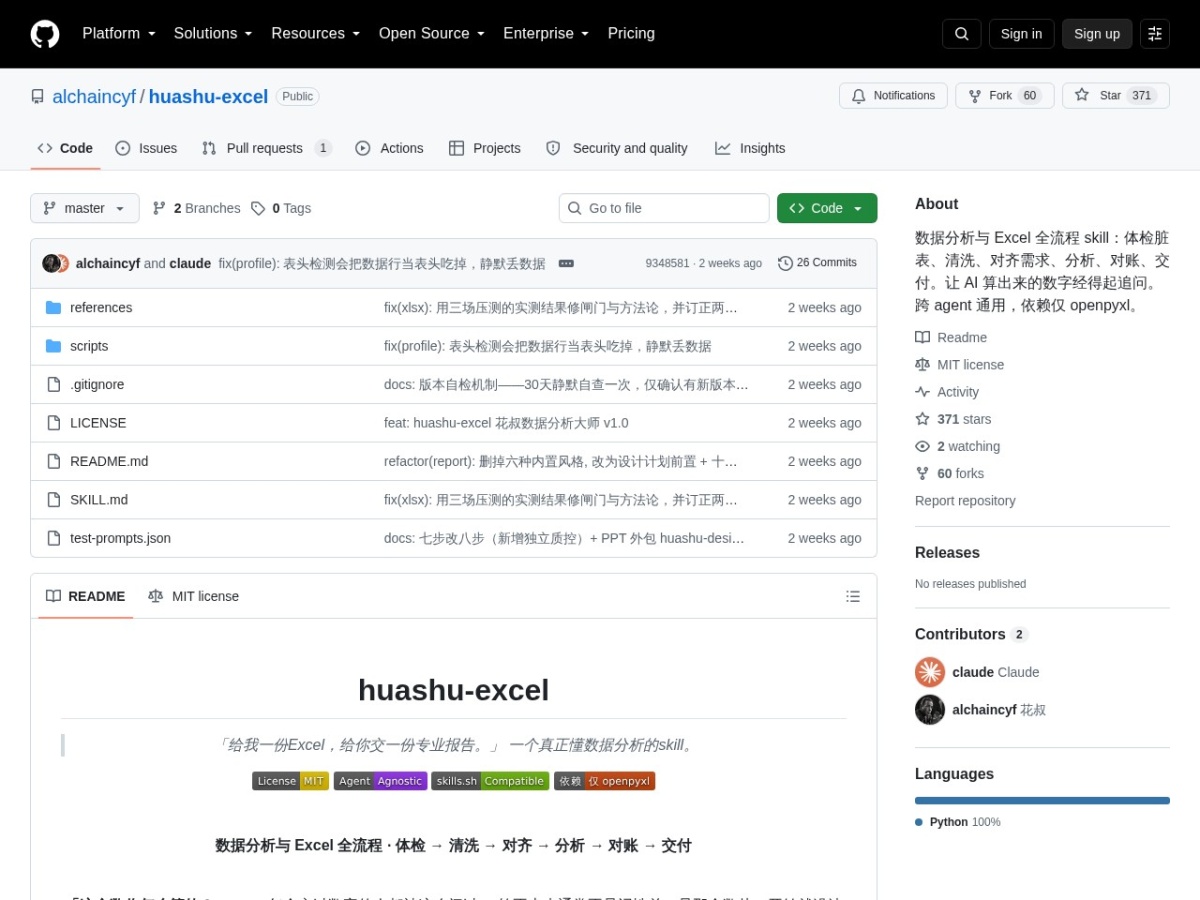Open the Insights tab
Viewport: 1200px width, 900px height.
click(750, 148)
